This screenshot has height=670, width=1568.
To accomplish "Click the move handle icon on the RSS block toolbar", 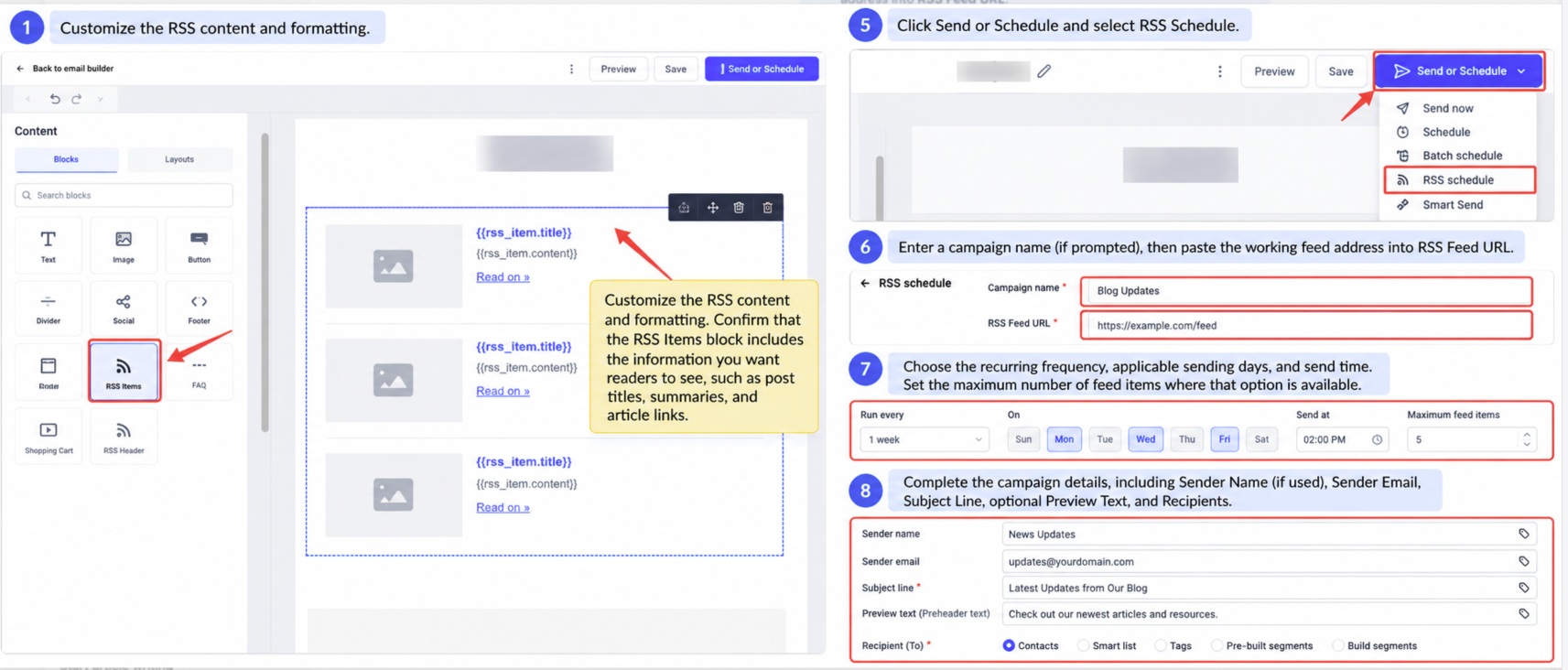I will [x=712, y=208].
